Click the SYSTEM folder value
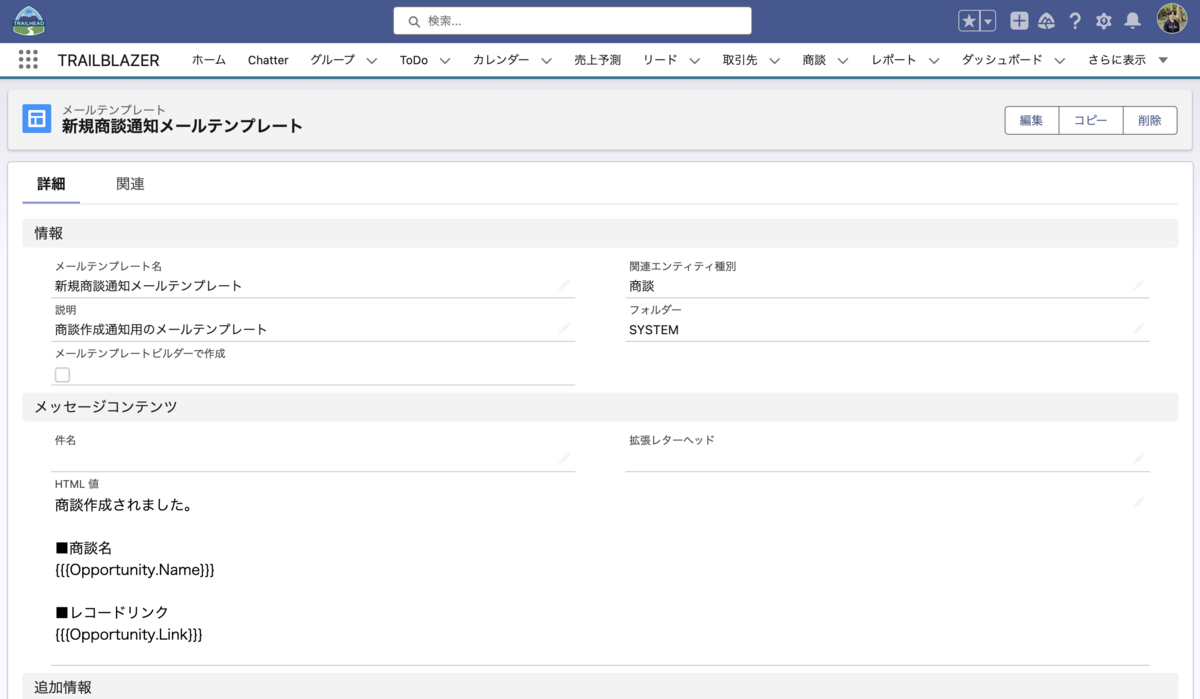 tap(654, 330)
